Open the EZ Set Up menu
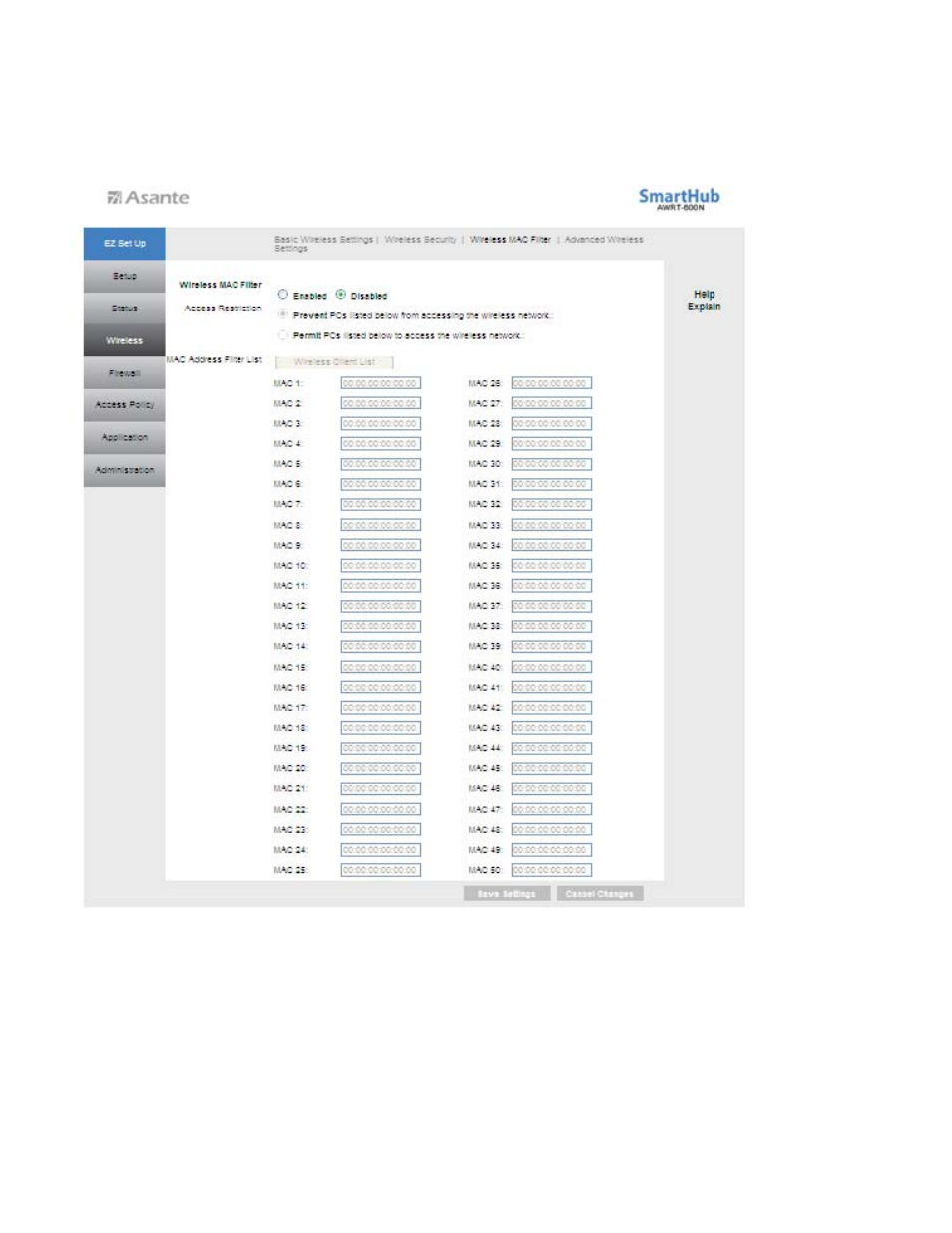The height and width of the screenshot is (1233, 952). point(124,244)
